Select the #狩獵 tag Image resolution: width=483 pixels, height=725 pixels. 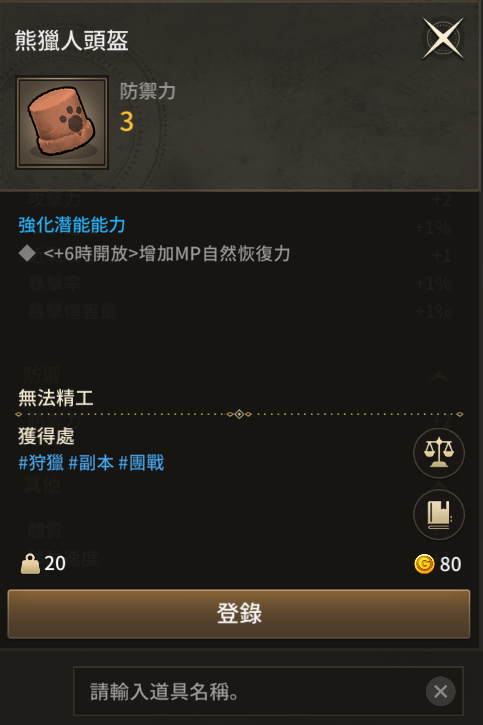(41, 463)
